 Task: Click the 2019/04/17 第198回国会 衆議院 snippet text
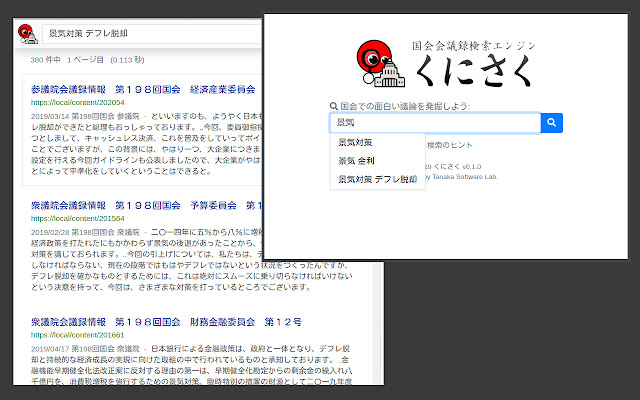coord(85,349)
